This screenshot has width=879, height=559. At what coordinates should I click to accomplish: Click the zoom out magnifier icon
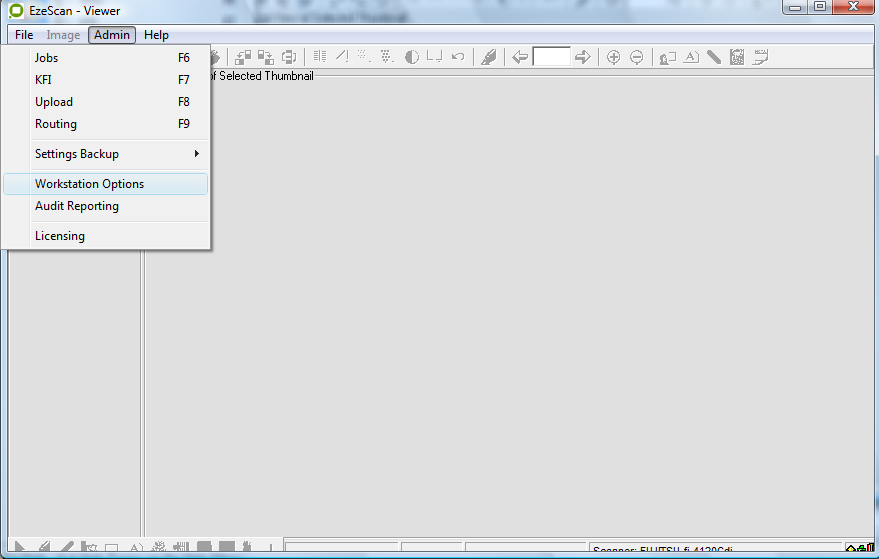pos(636,57)
